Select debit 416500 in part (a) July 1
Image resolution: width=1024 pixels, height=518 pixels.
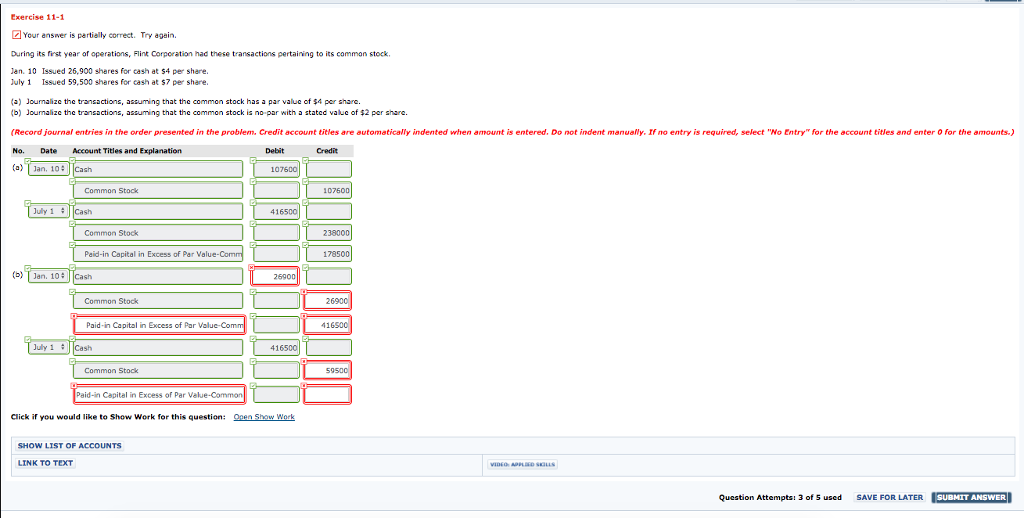[277, 212]
